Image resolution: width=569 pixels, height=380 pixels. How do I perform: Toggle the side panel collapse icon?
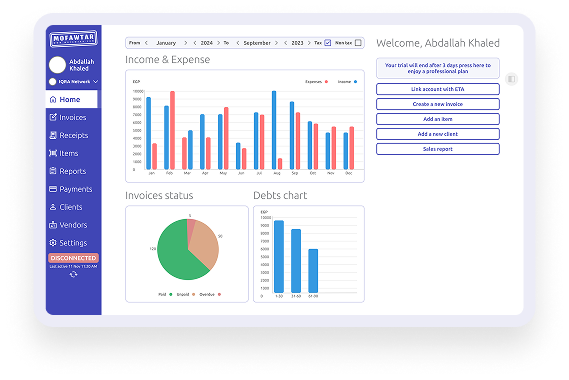point(511,79)
